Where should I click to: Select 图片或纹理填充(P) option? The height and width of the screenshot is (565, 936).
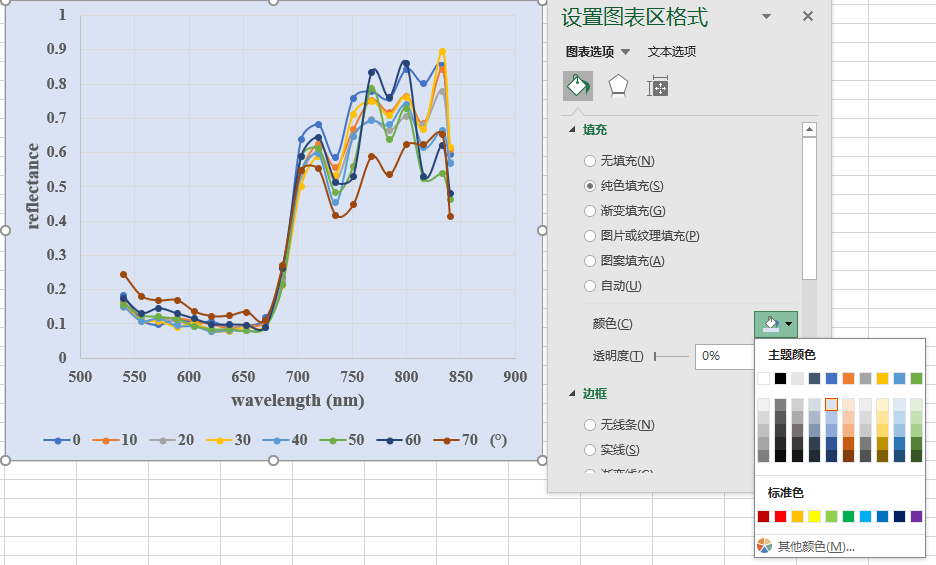[642, 236]
